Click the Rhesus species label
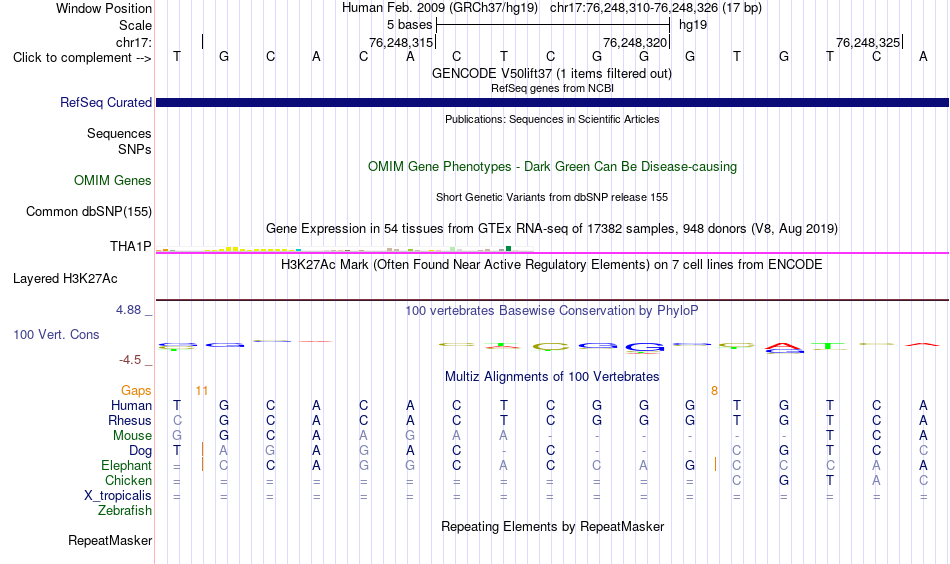Screen dimensions: 950x564 [130, 420]
